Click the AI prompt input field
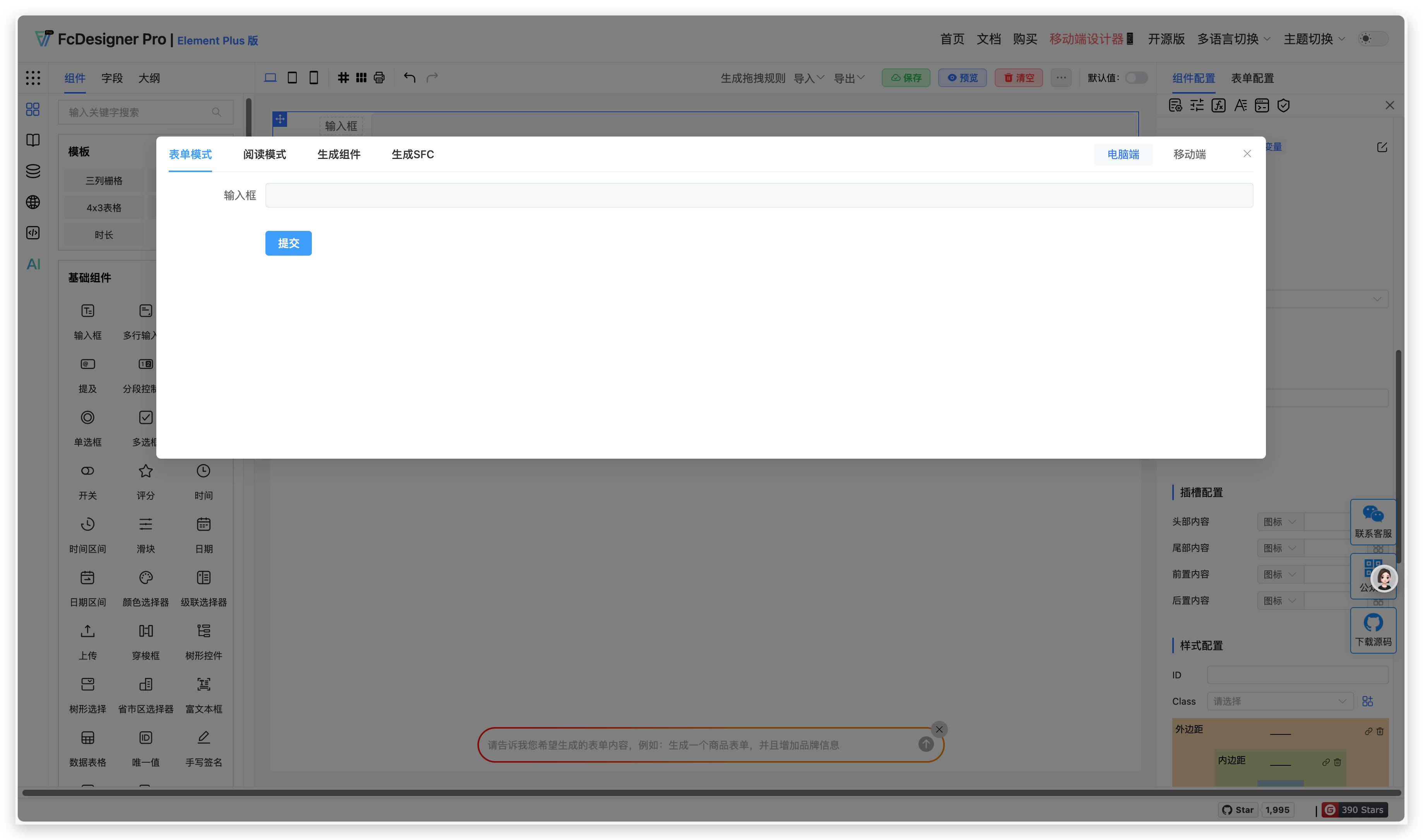 (679, 744)
